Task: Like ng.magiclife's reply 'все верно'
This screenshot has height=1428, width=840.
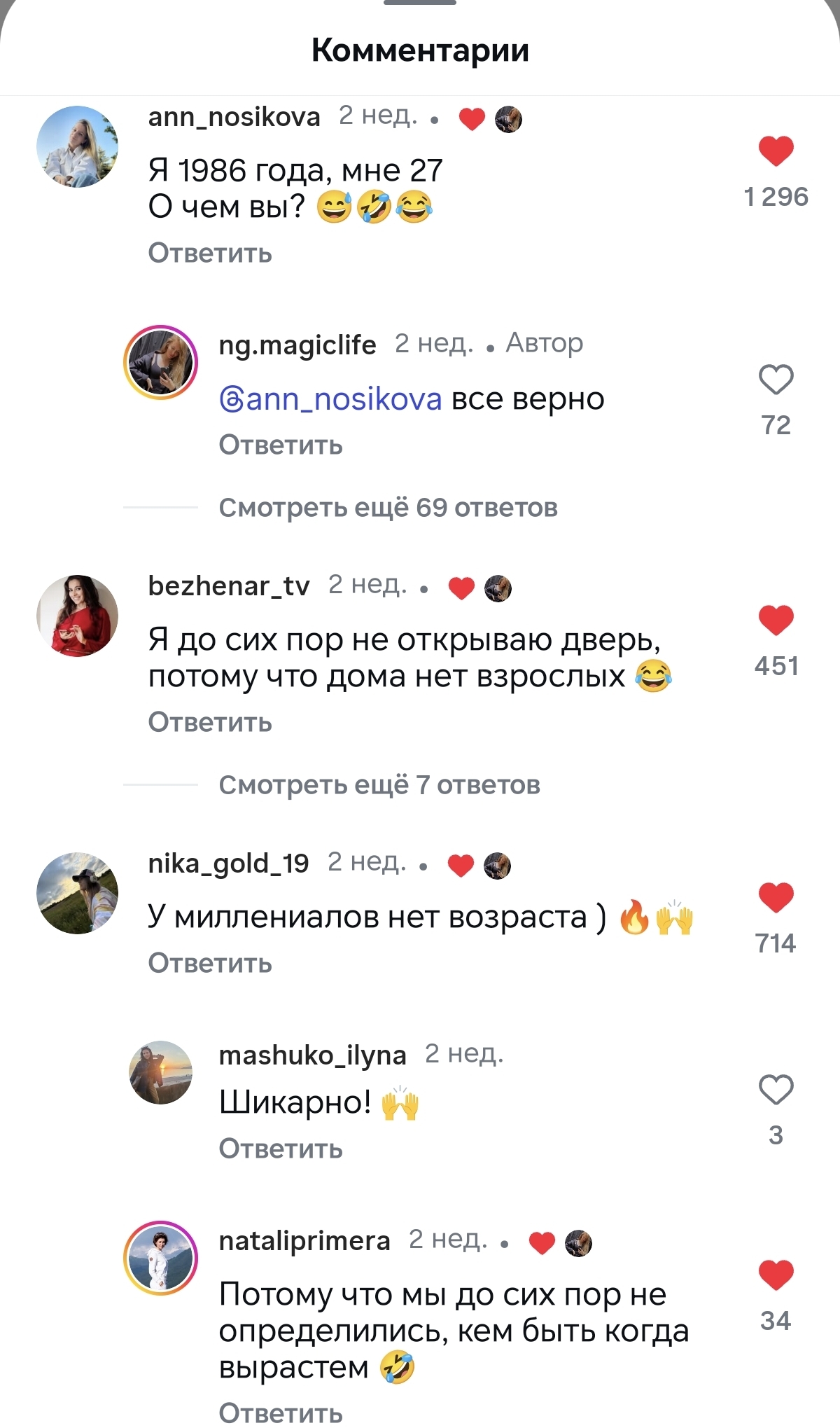Action: pos(776,380)
